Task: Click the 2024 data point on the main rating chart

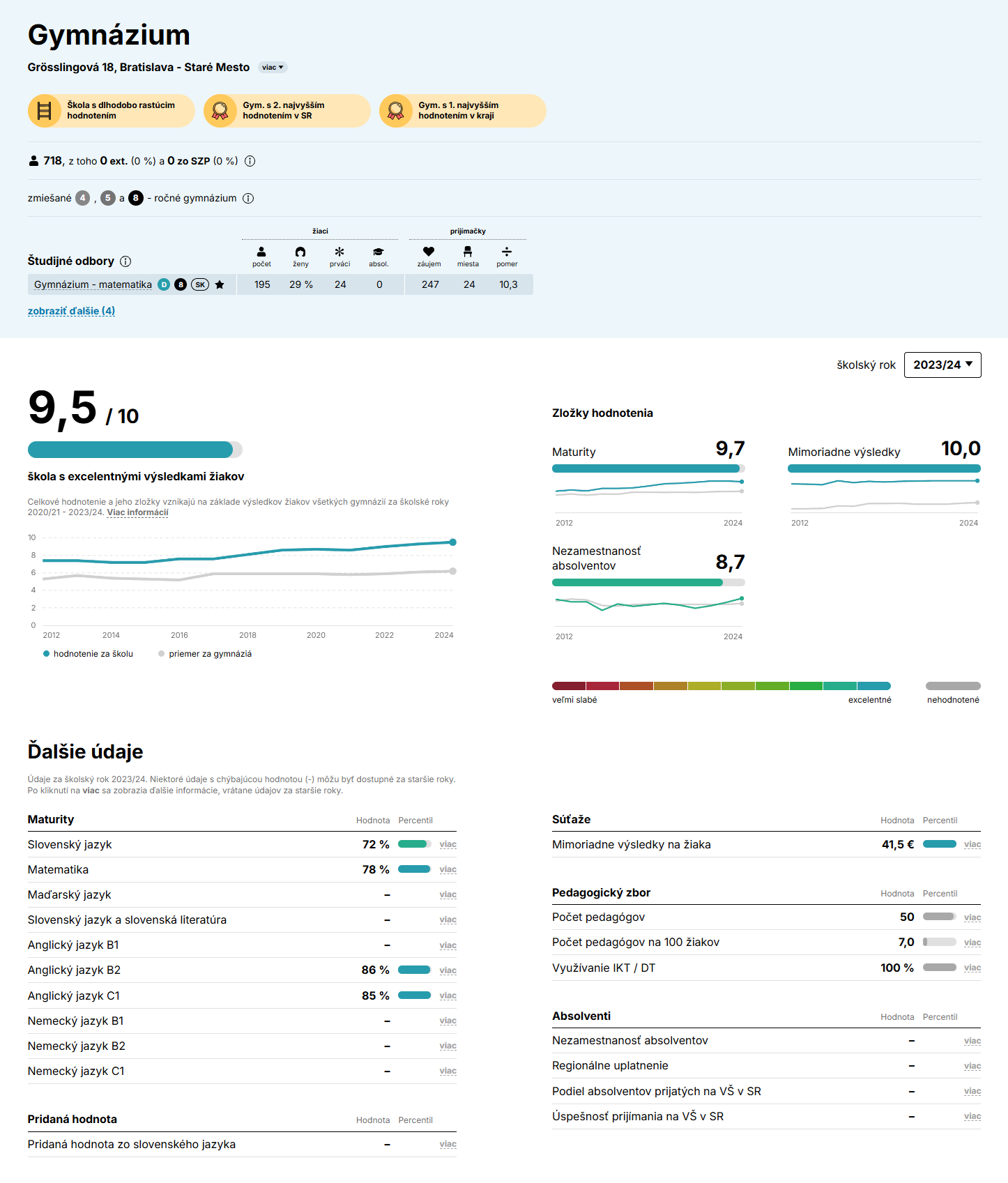Action: point(453,542)
